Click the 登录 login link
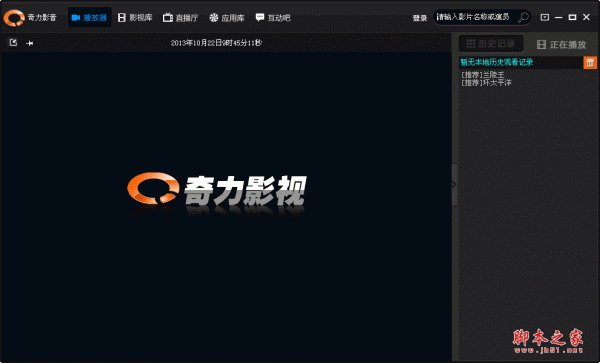The width and height of the screenshot is (600, 363). 419,18
